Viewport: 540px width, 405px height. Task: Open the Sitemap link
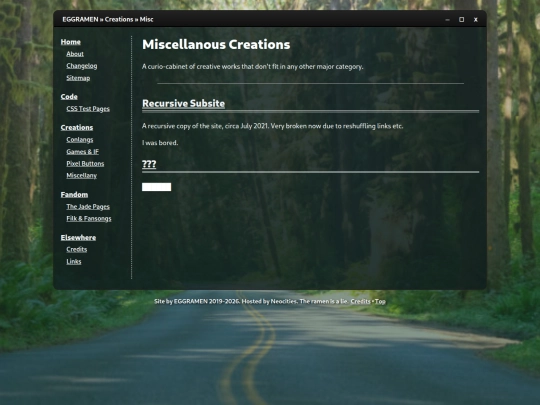(78, 78)
